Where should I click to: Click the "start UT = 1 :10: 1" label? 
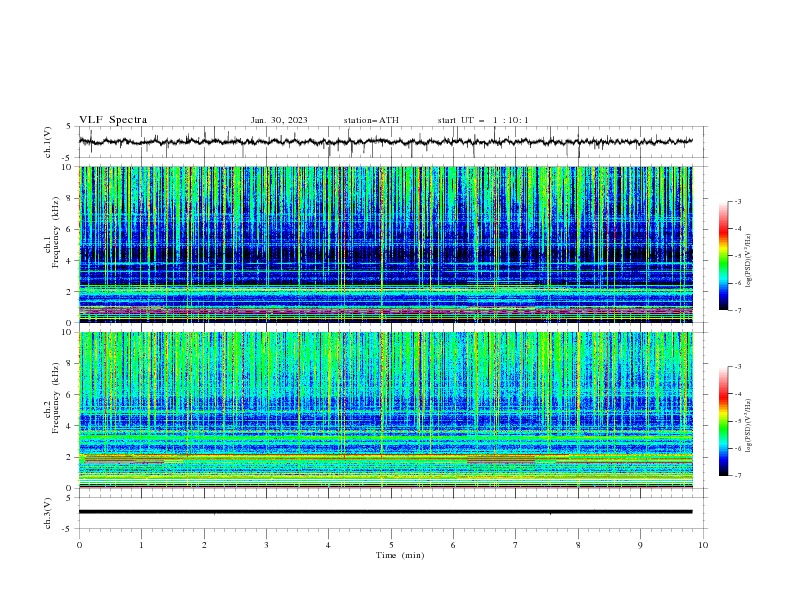point(483,120)
